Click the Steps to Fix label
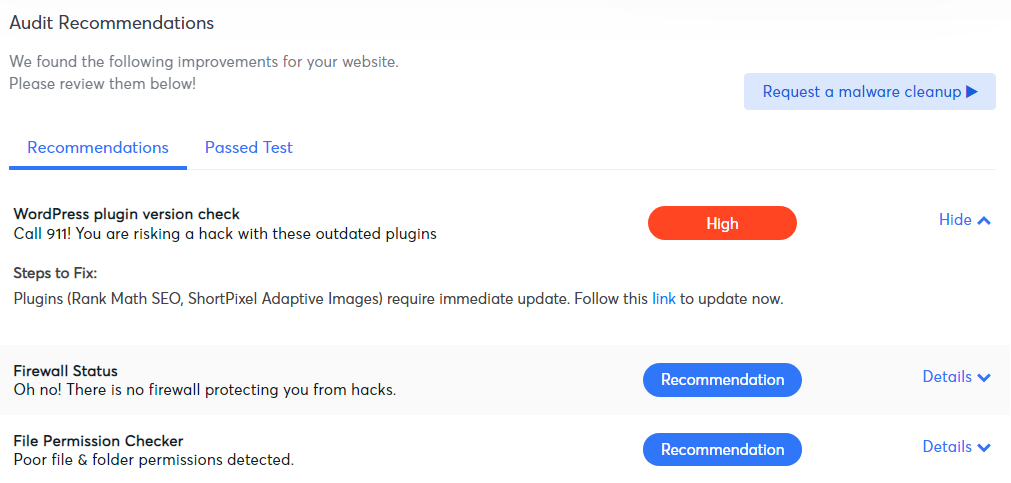This screenshot has height=483, width=1011. coord(55,273)
